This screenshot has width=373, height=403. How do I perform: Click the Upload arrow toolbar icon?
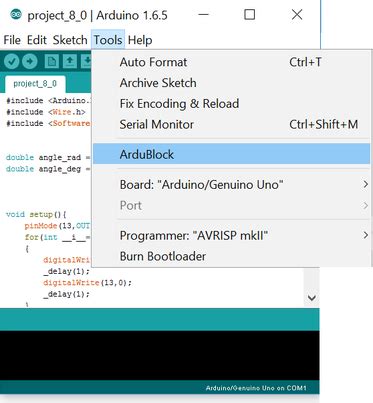click(x=30, y=61)
